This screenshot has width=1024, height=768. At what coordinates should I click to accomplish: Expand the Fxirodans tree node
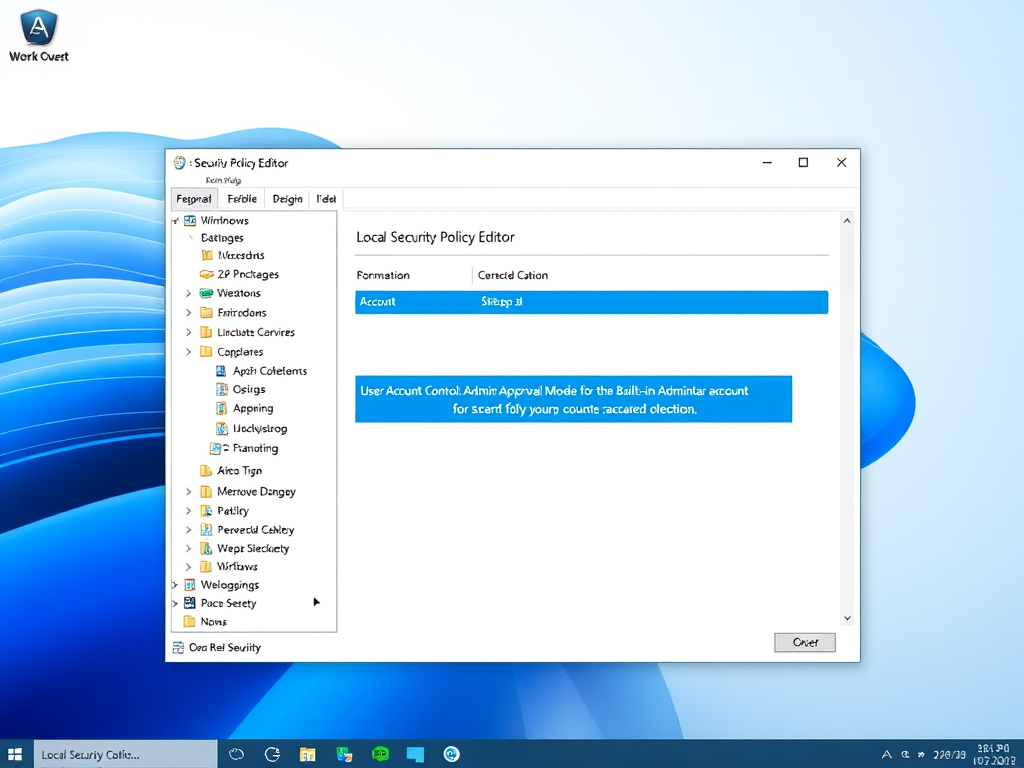coord(188,312)
